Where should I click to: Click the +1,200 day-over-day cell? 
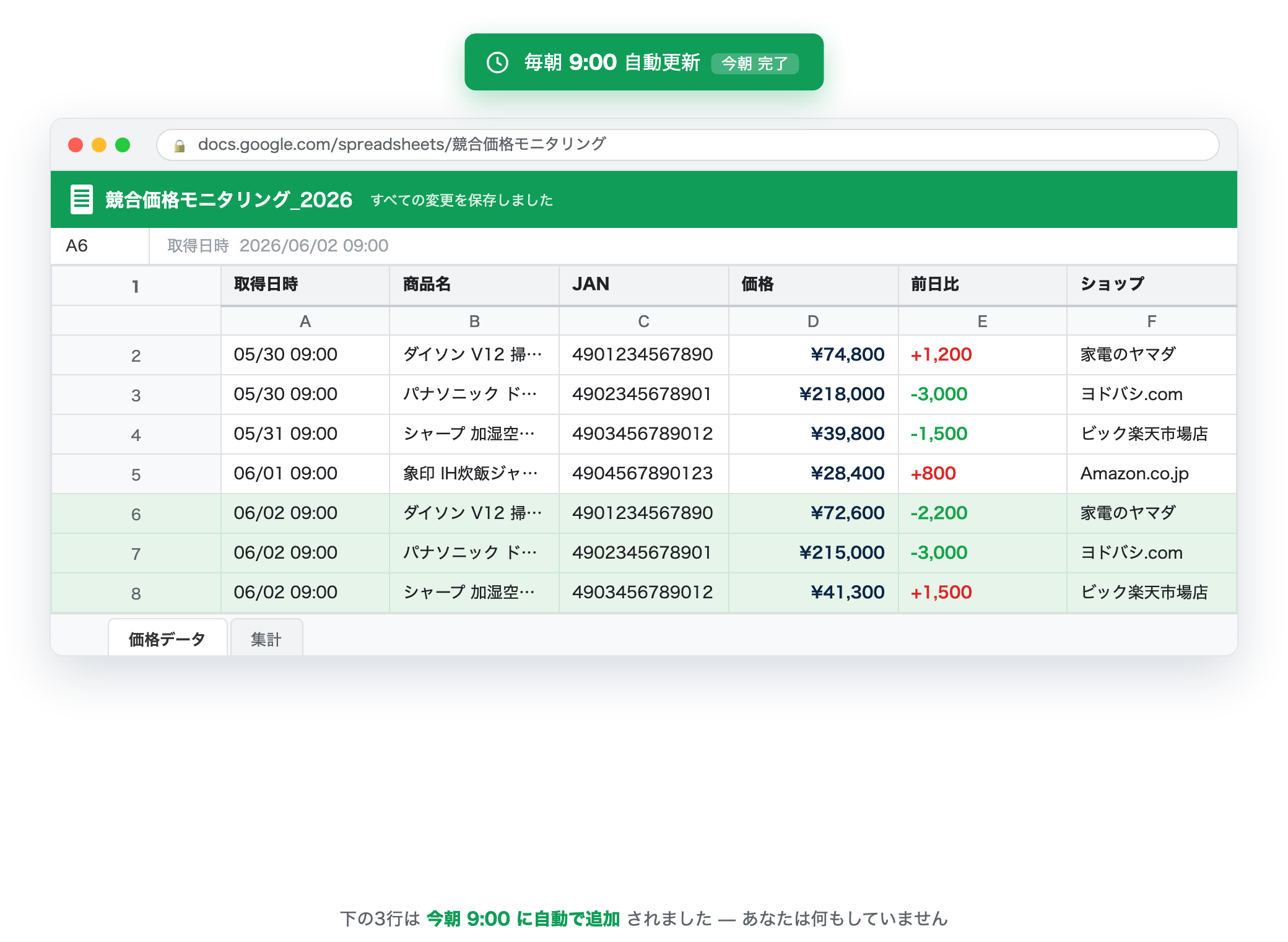point(982,355)
